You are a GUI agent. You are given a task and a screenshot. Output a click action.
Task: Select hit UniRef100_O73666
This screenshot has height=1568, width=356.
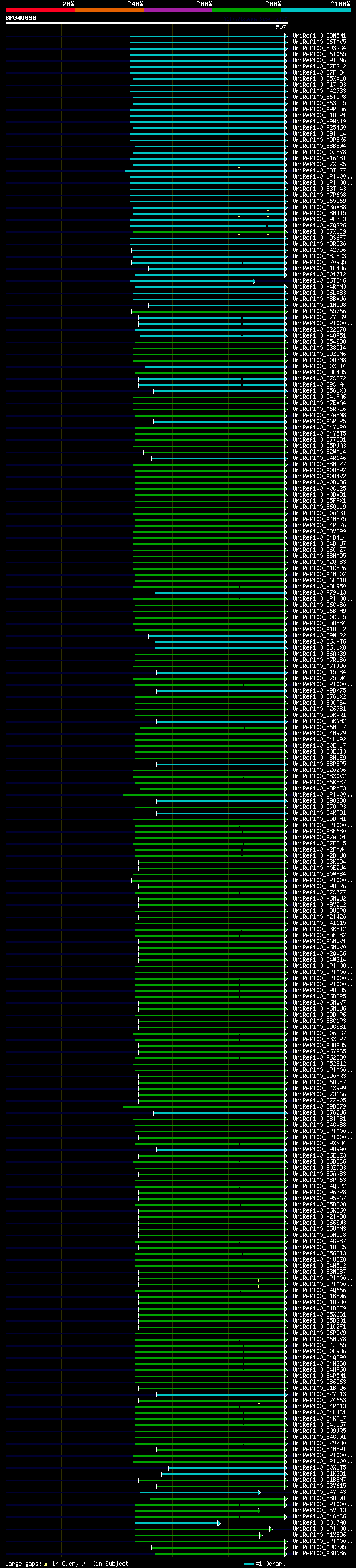pyautogui.click(x=319, y=1095)
